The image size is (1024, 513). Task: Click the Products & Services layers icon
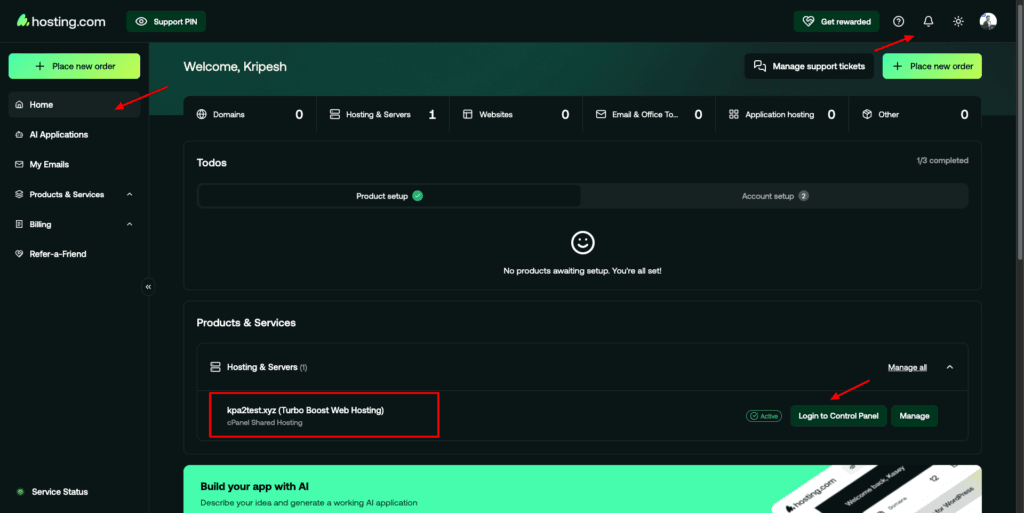[x=19, y=194]
